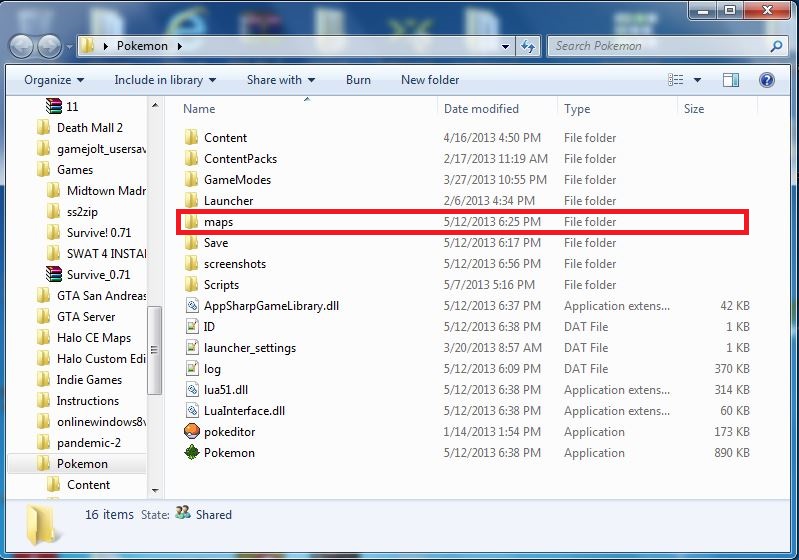Select Death Mall 2 in navigation tree
The image size is (799, 560).
pyautogui.click(x=90, y=127)
